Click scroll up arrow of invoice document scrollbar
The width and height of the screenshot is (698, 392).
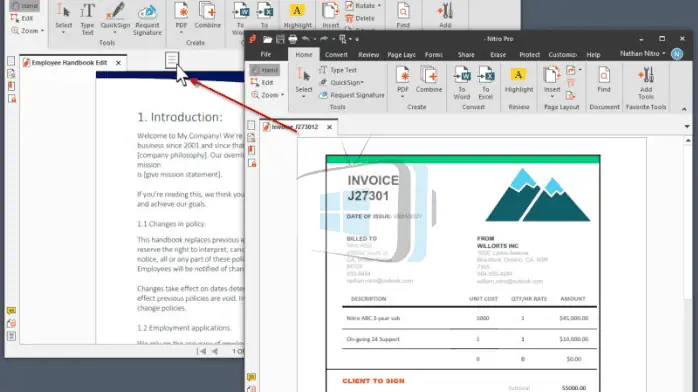tap(688, 141)
